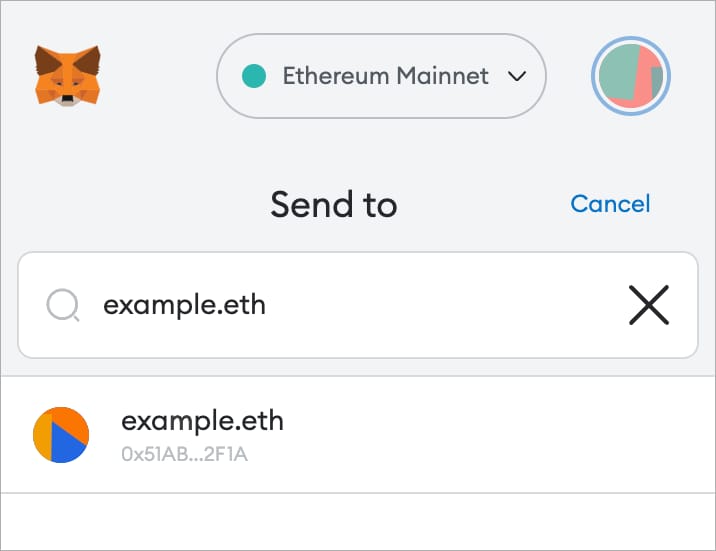Click the magnifier search icon

pyautogui.click(x=62, y=305)
